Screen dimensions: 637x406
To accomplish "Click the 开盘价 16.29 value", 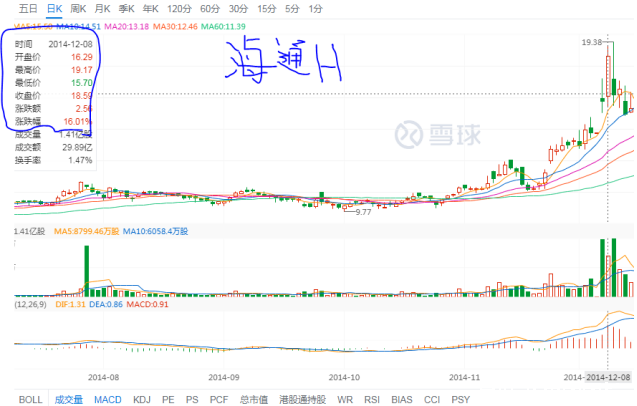I will (82, 57).
